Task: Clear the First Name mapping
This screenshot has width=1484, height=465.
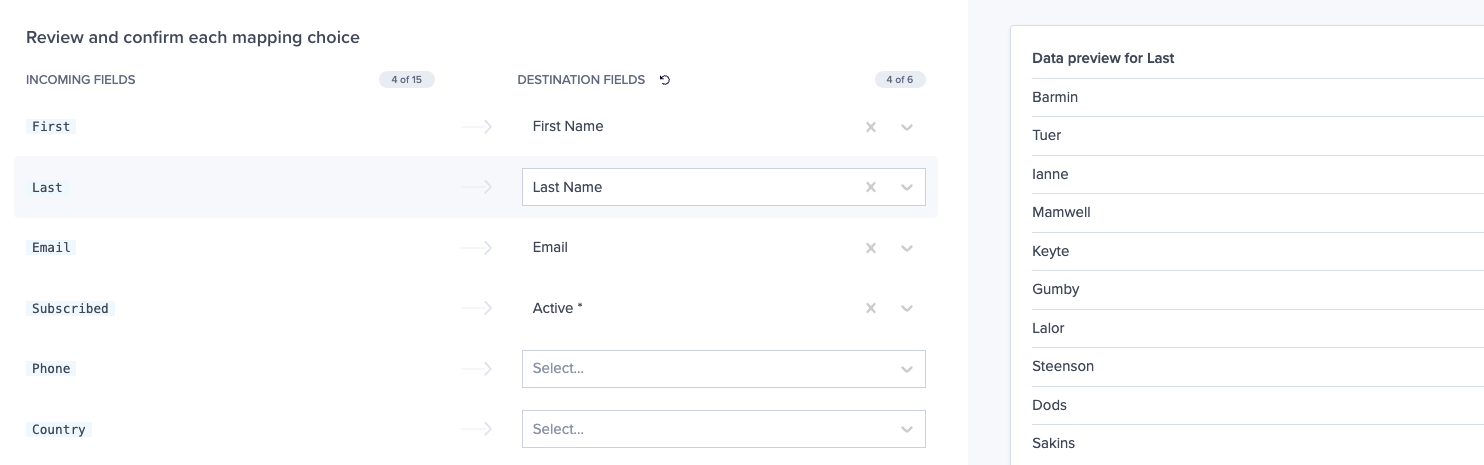Action: coord(871,127)
